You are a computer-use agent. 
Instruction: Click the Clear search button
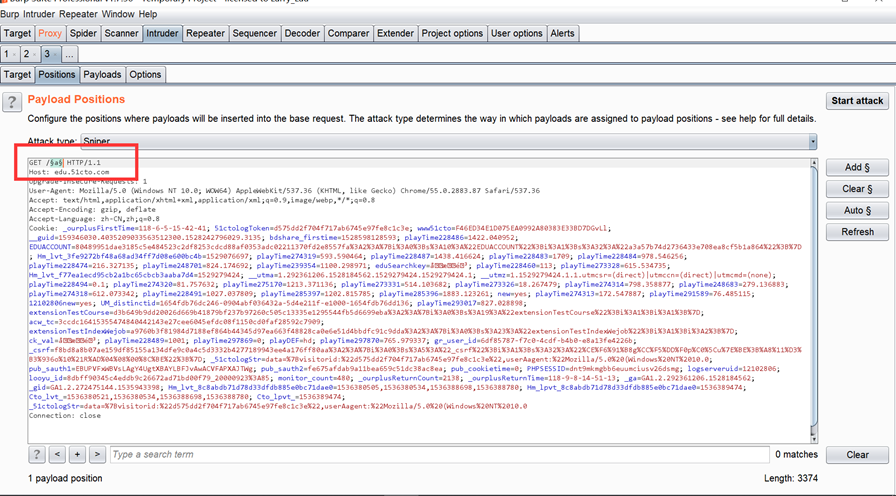pyautogui.click(x=857, y=455)
